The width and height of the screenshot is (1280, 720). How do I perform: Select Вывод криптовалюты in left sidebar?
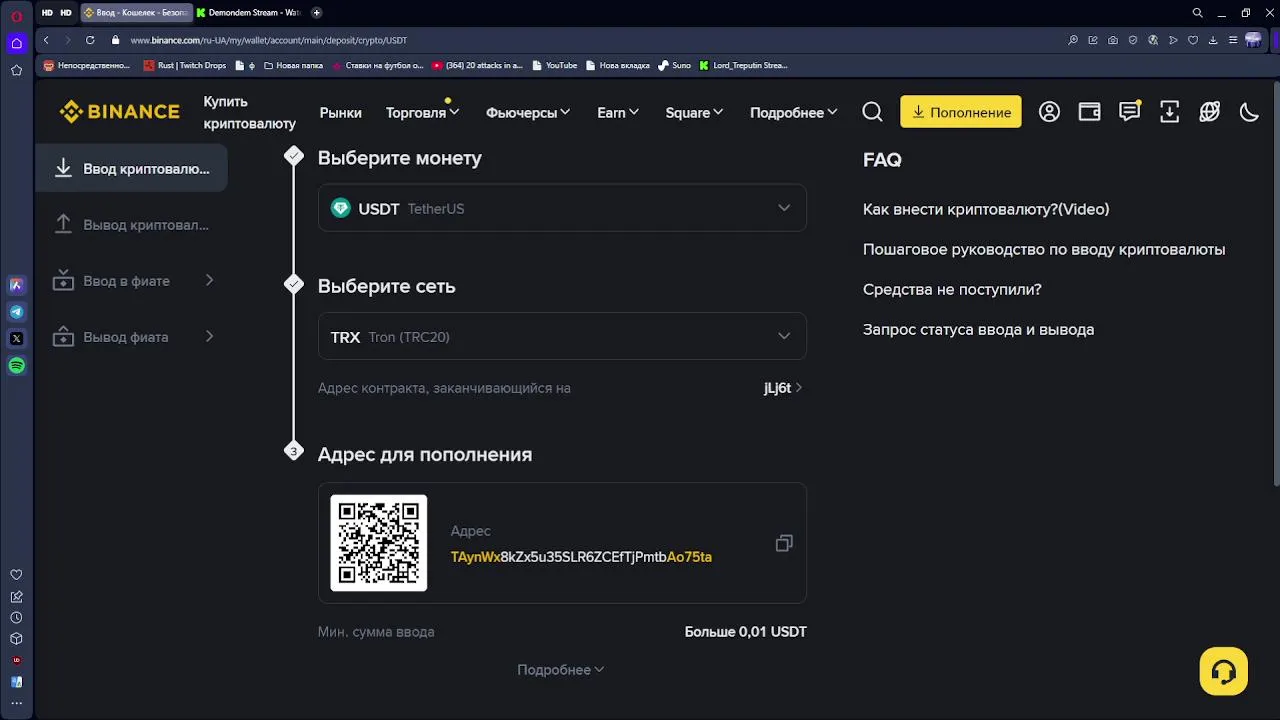[x=132, y=225]
